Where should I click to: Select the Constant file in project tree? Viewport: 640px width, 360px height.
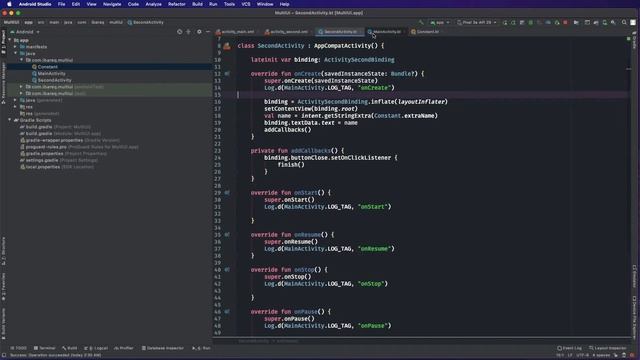tap(47, 67)
